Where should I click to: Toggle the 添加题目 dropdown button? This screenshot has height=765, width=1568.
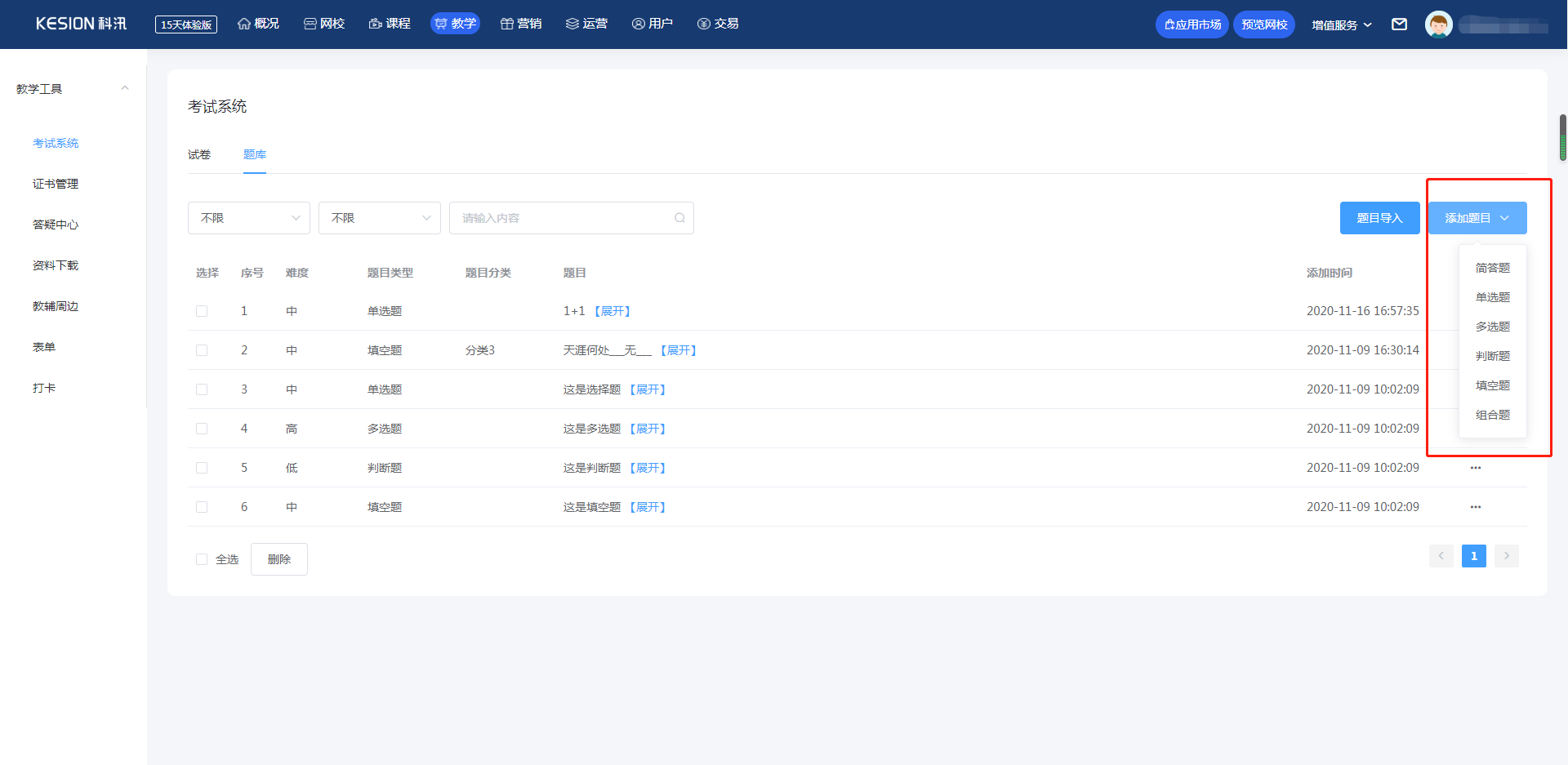[x=1477, y=218]
